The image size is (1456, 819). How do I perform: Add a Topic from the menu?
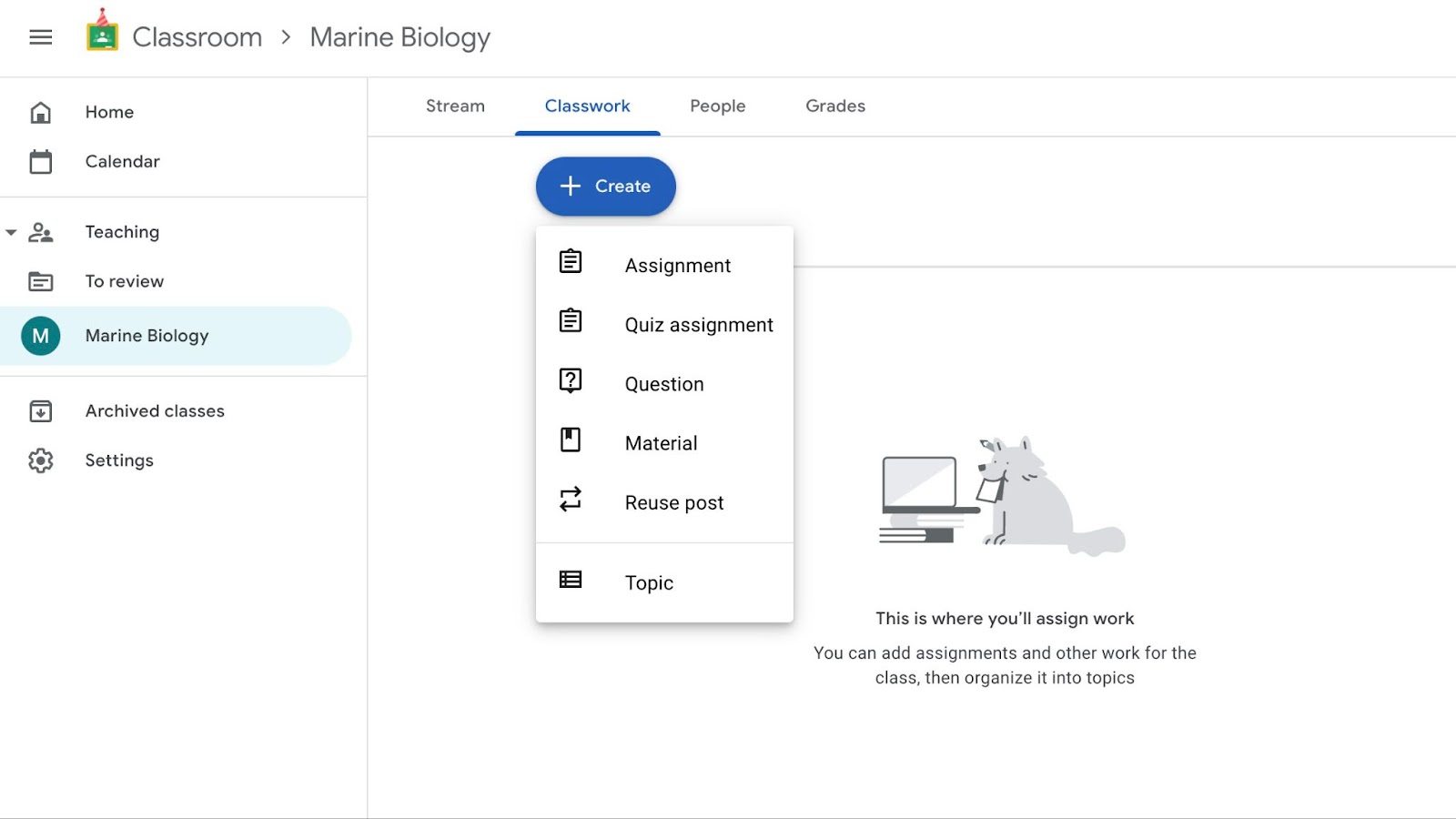click(649, 583)
